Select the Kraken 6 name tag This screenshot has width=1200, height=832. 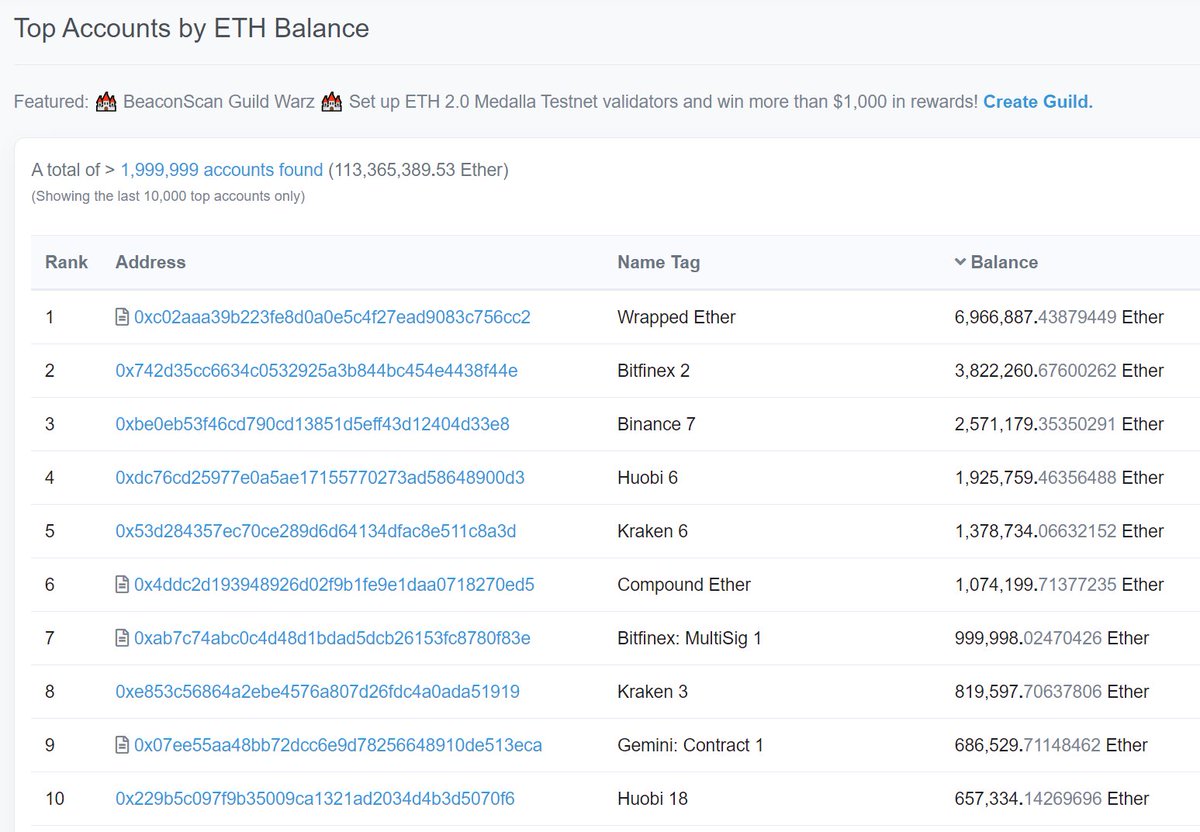[x=653, y=531]
